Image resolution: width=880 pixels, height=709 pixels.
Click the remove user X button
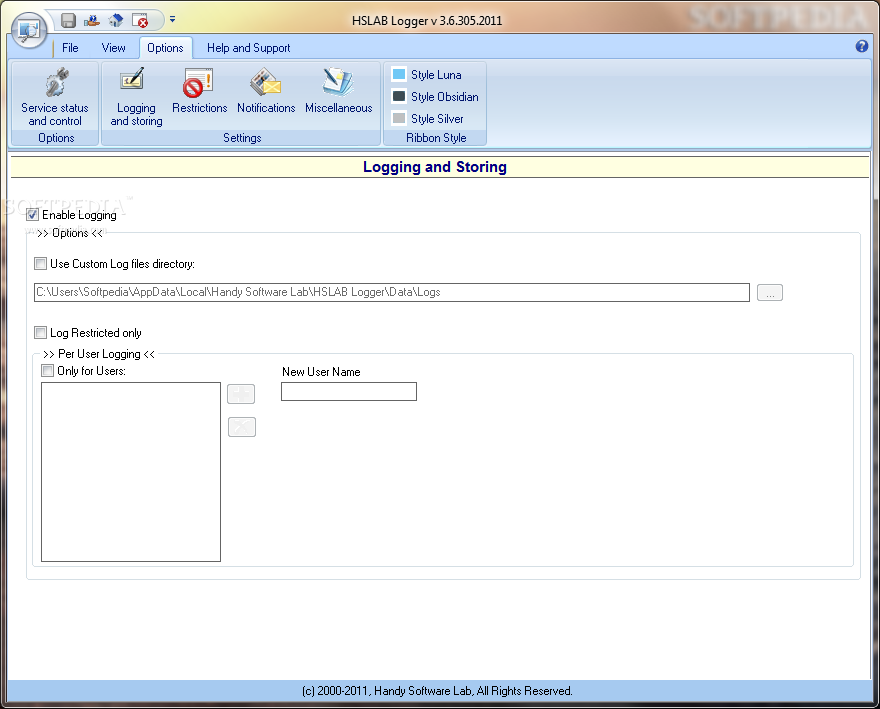(x=242, y=427)
